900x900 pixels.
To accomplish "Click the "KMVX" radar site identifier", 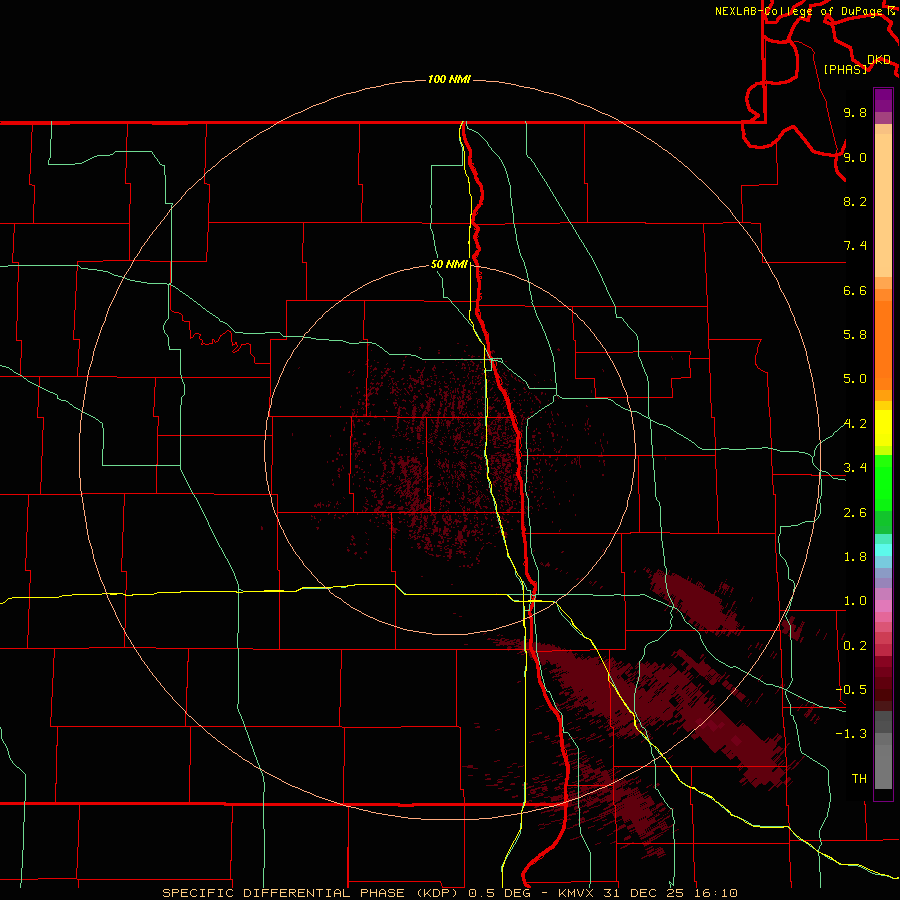I will [x=576, y=893].
